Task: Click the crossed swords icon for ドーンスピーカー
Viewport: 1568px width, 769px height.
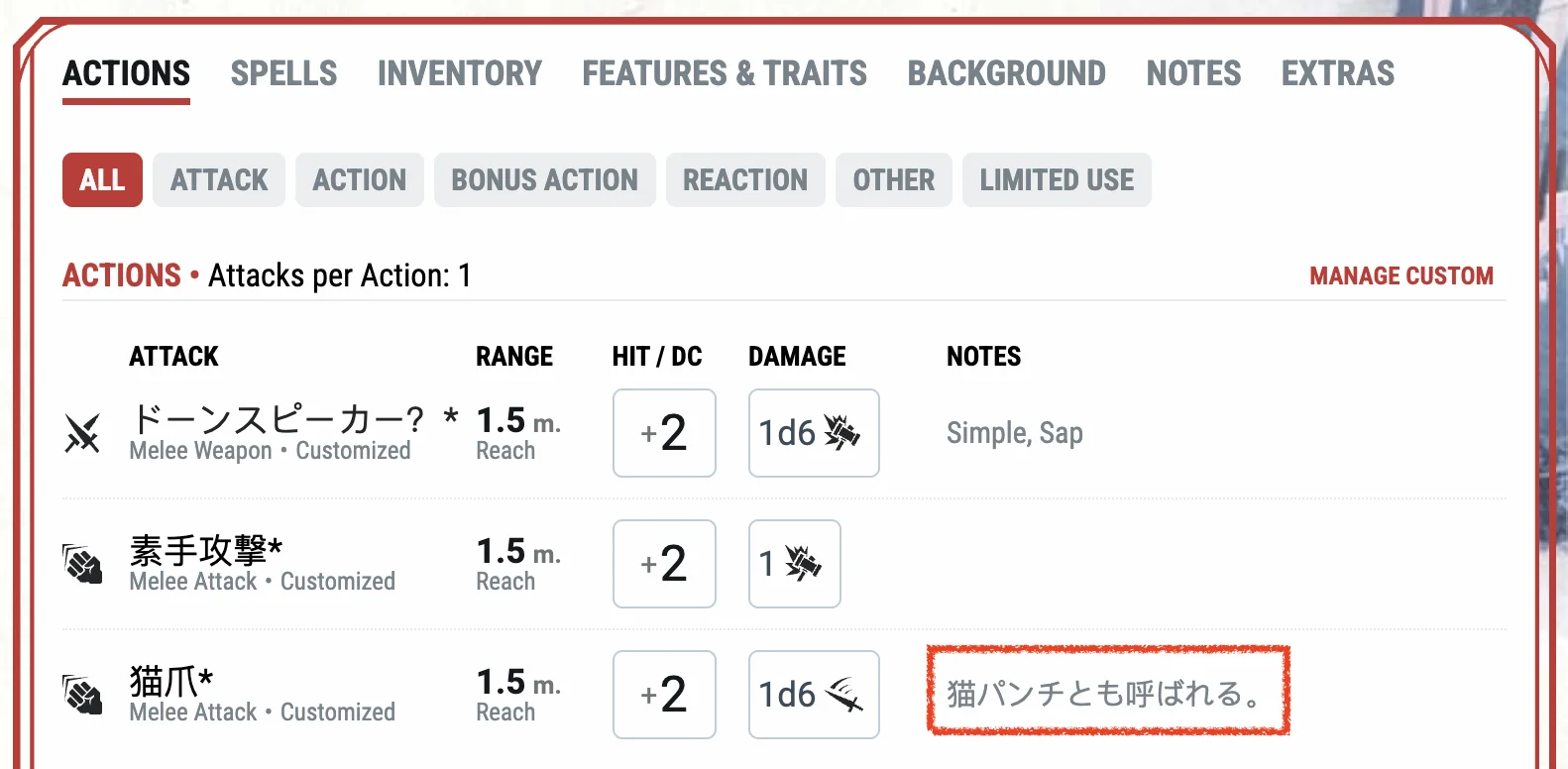Action: coord(82,433)
